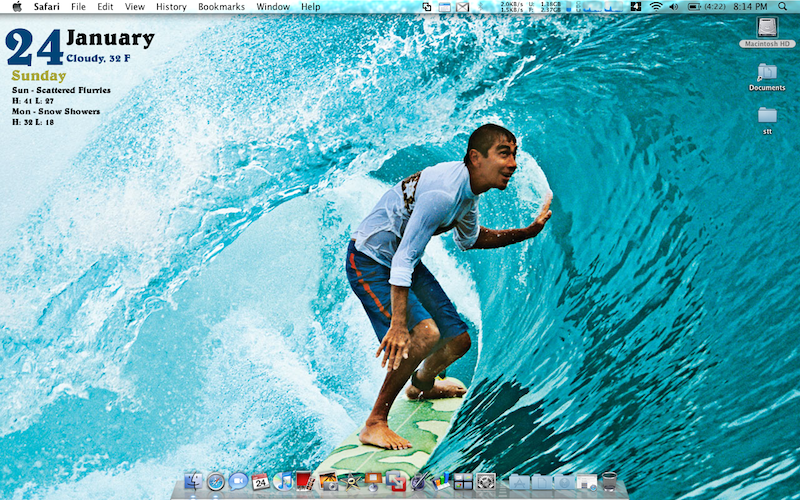Open the Wi-Fi status menu

click(656, 7)
